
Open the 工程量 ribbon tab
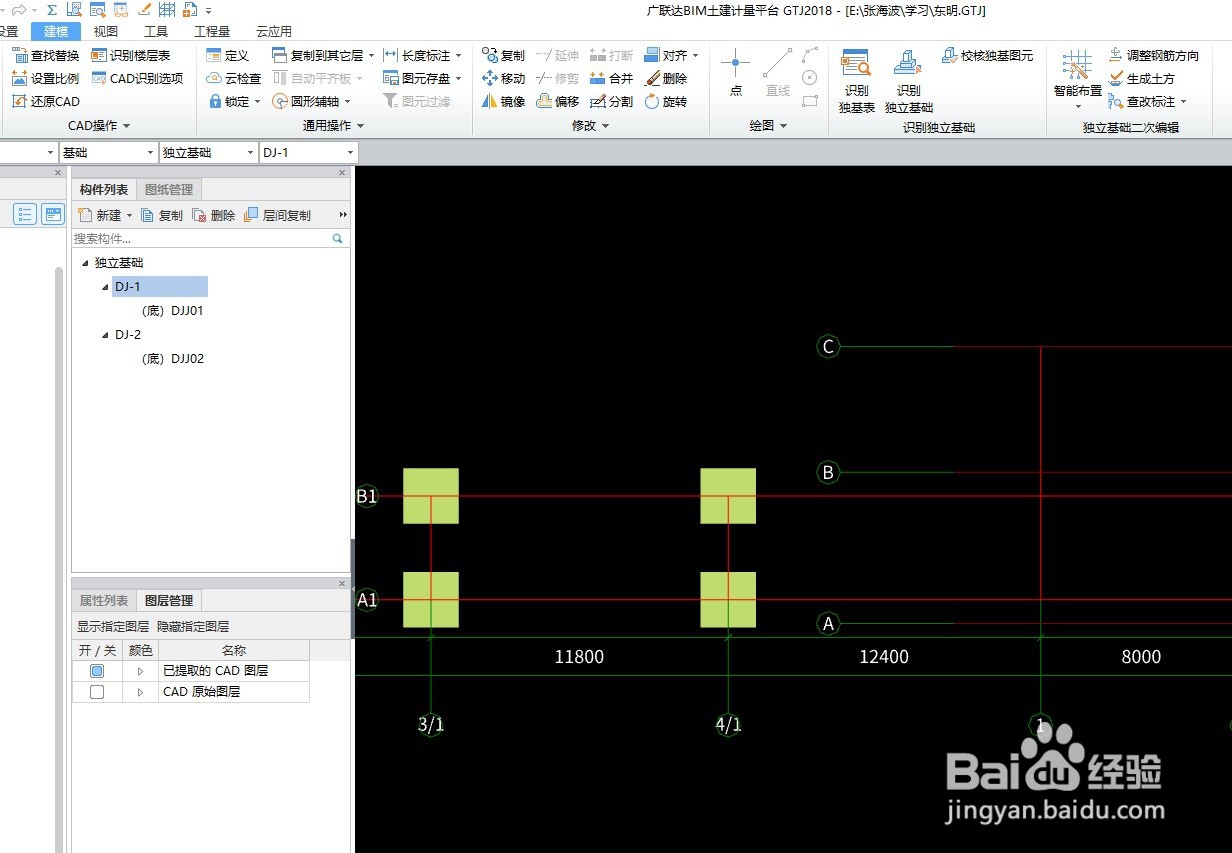coord(211,31)
